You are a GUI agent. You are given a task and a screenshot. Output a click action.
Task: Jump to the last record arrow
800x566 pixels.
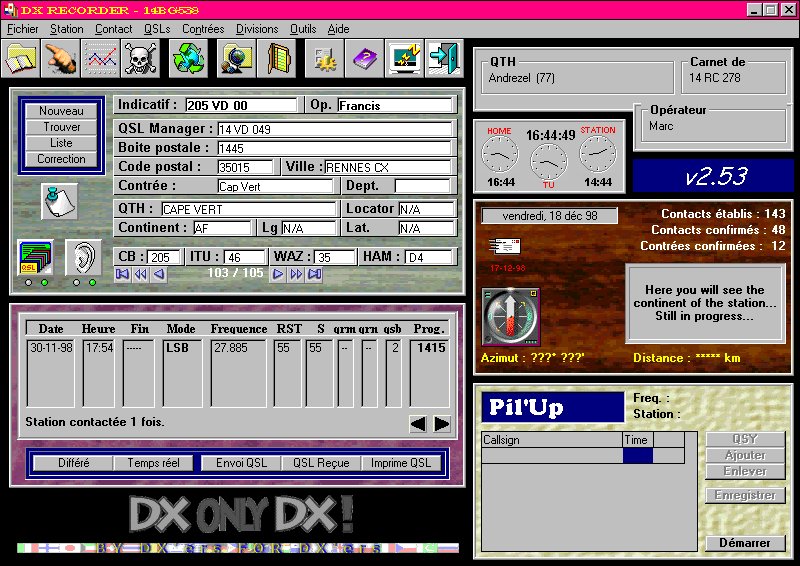click(314, 274)
